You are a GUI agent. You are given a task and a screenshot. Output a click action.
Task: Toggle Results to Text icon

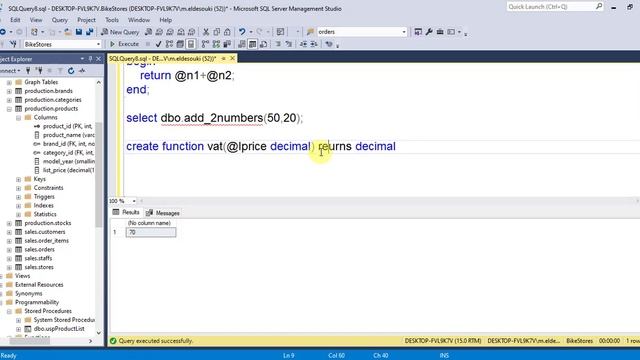(x=242, y=44)
